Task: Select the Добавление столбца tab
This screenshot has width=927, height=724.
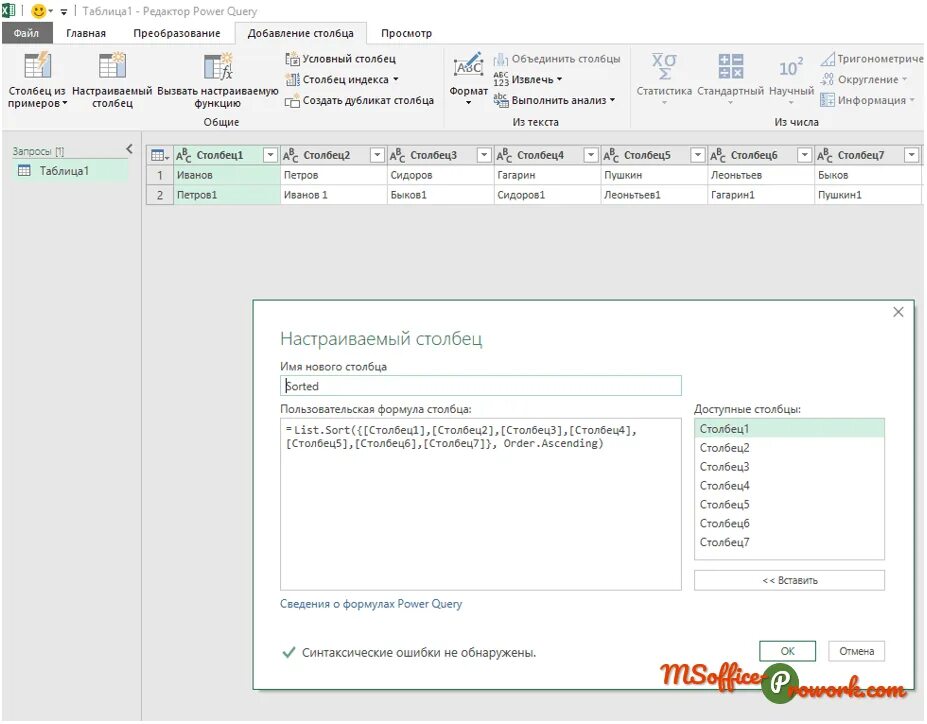Action: tap(300, 33)
